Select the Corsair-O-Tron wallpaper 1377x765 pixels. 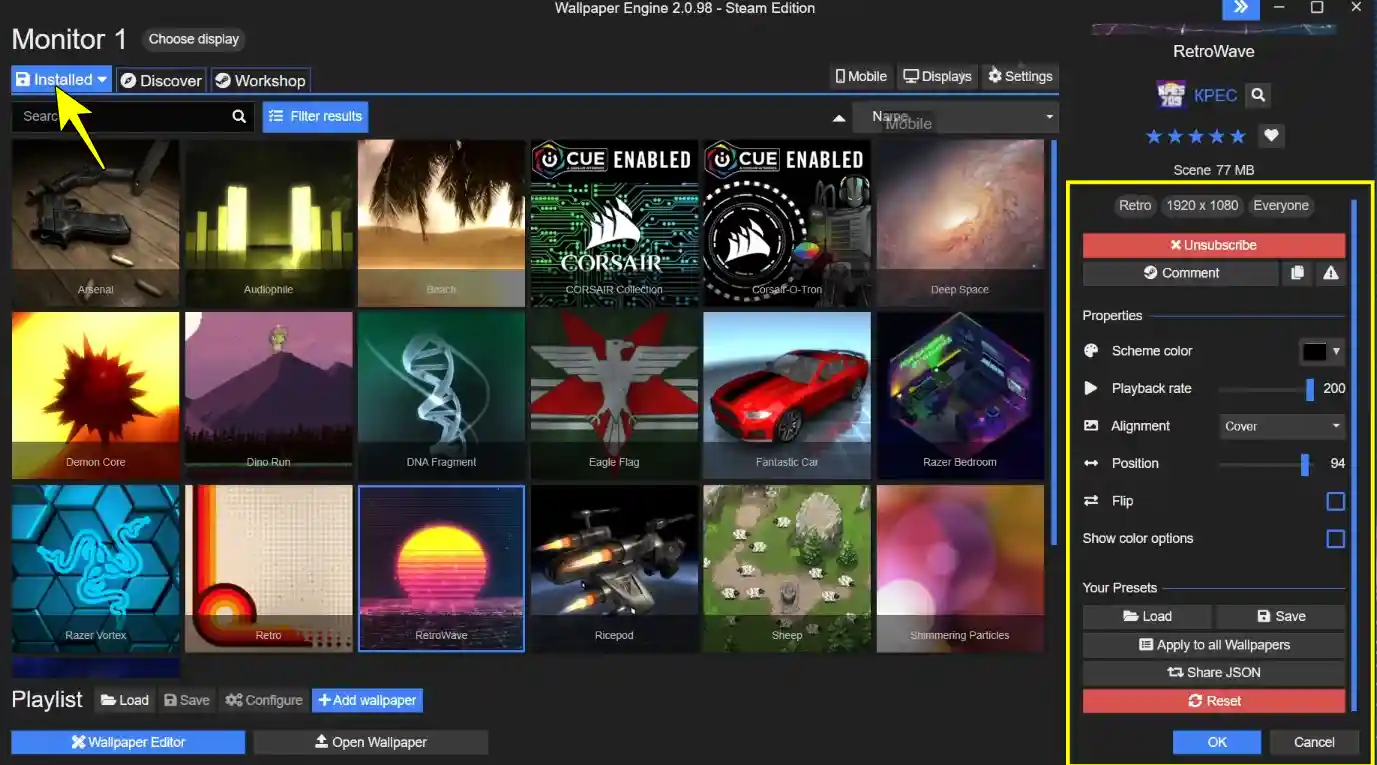(787, 223)
